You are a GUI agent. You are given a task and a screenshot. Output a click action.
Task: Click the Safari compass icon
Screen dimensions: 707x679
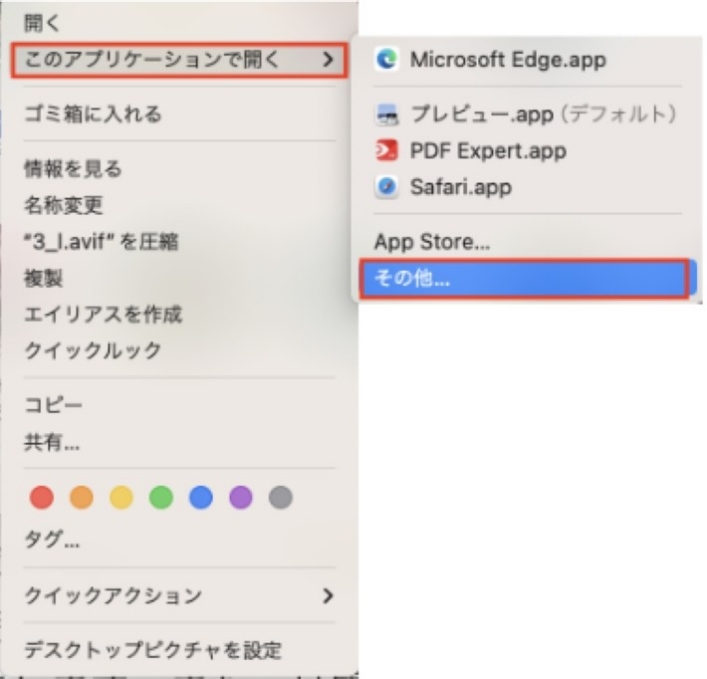(386, 187)
